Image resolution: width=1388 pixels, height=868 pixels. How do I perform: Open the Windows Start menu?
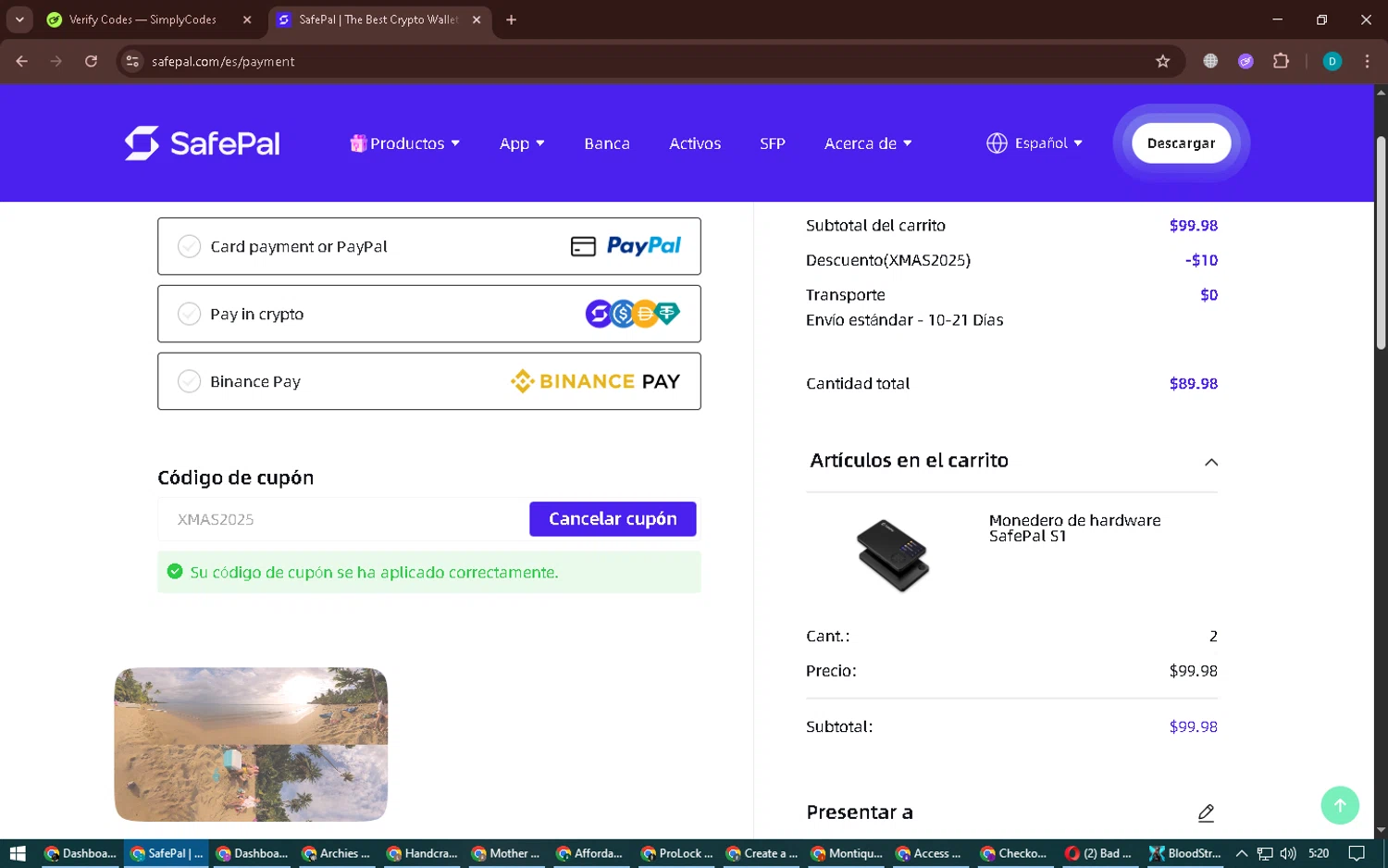point(17,853)
